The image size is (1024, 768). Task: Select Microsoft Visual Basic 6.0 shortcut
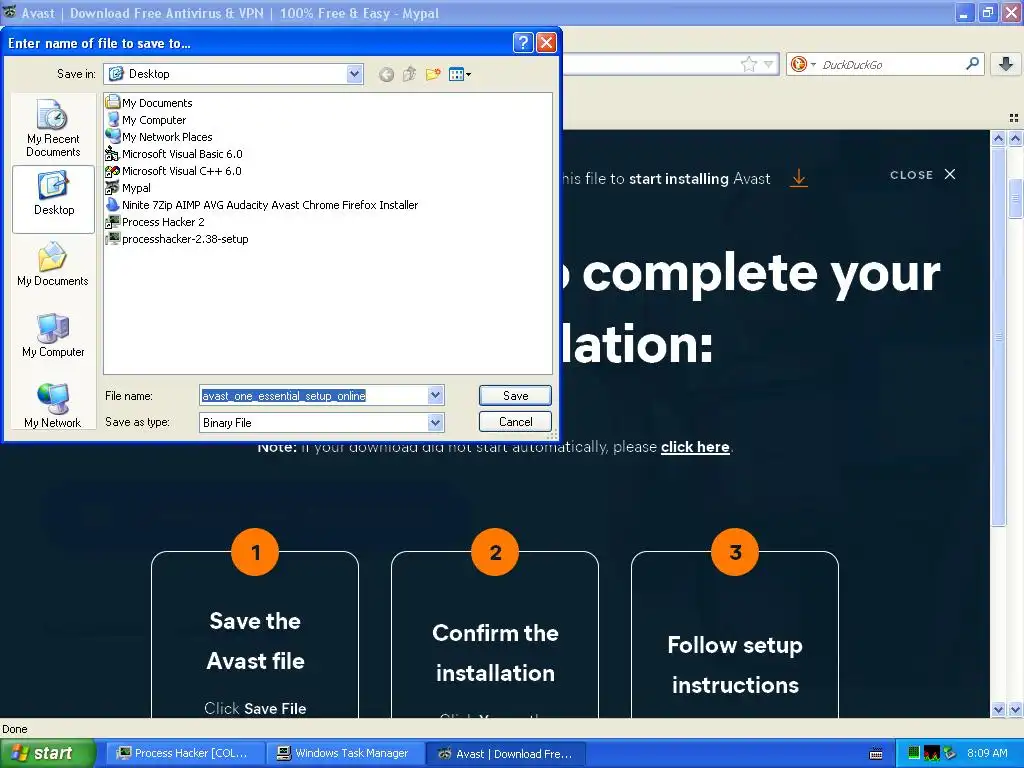click(x=174, y=153)
